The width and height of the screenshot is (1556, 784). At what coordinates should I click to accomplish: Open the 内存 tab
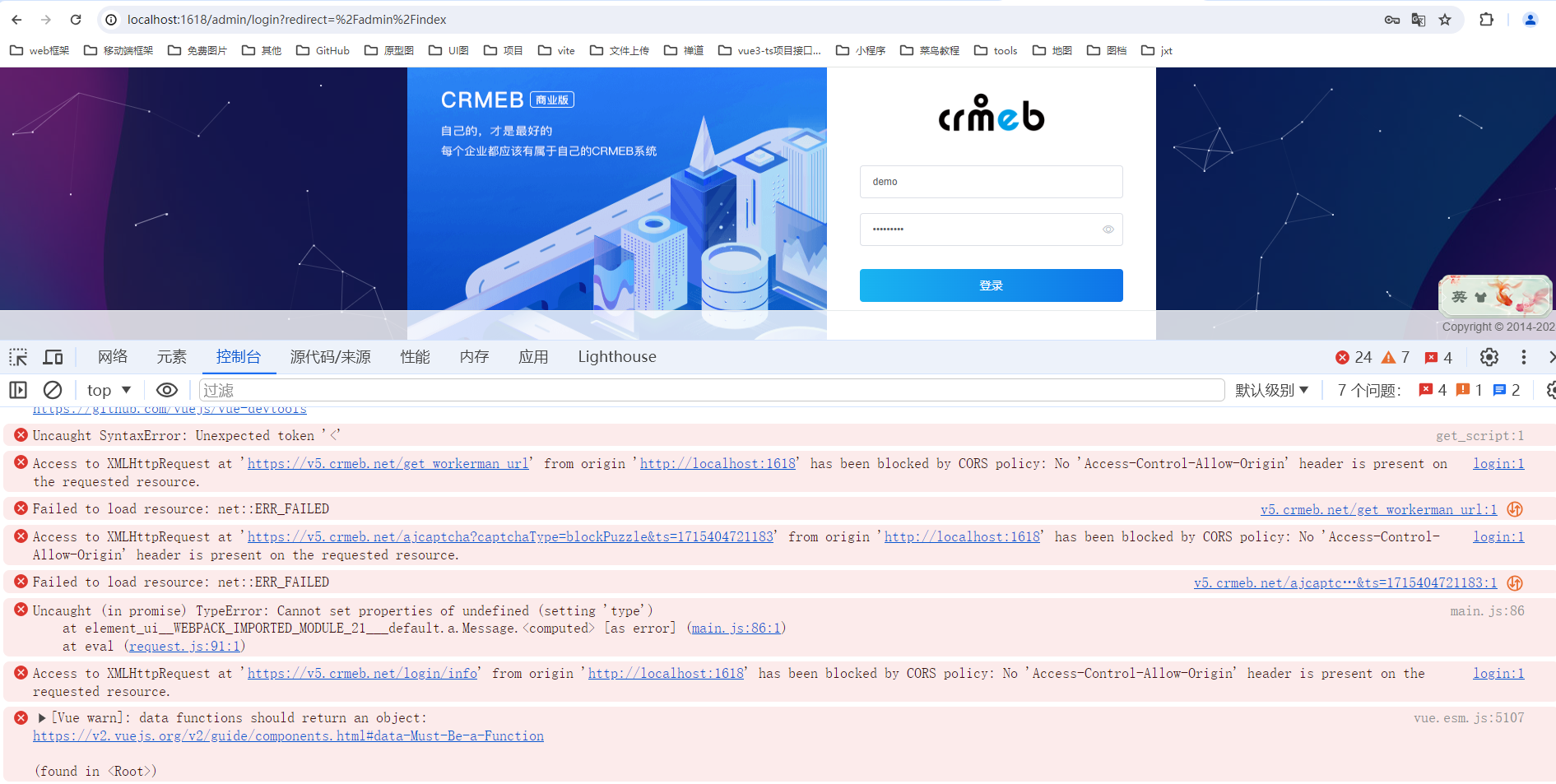(x=475, y=357)
